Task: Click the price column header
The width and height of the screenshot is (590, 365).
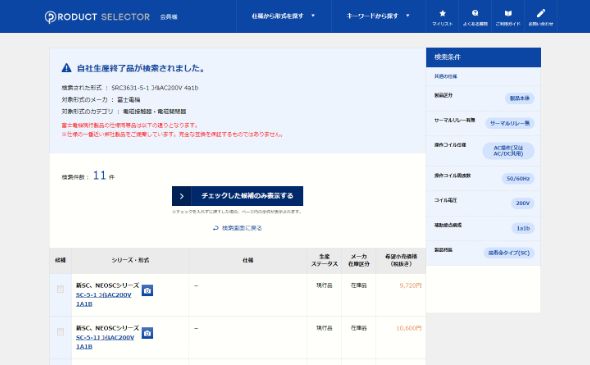Action: tap(401, 260)
